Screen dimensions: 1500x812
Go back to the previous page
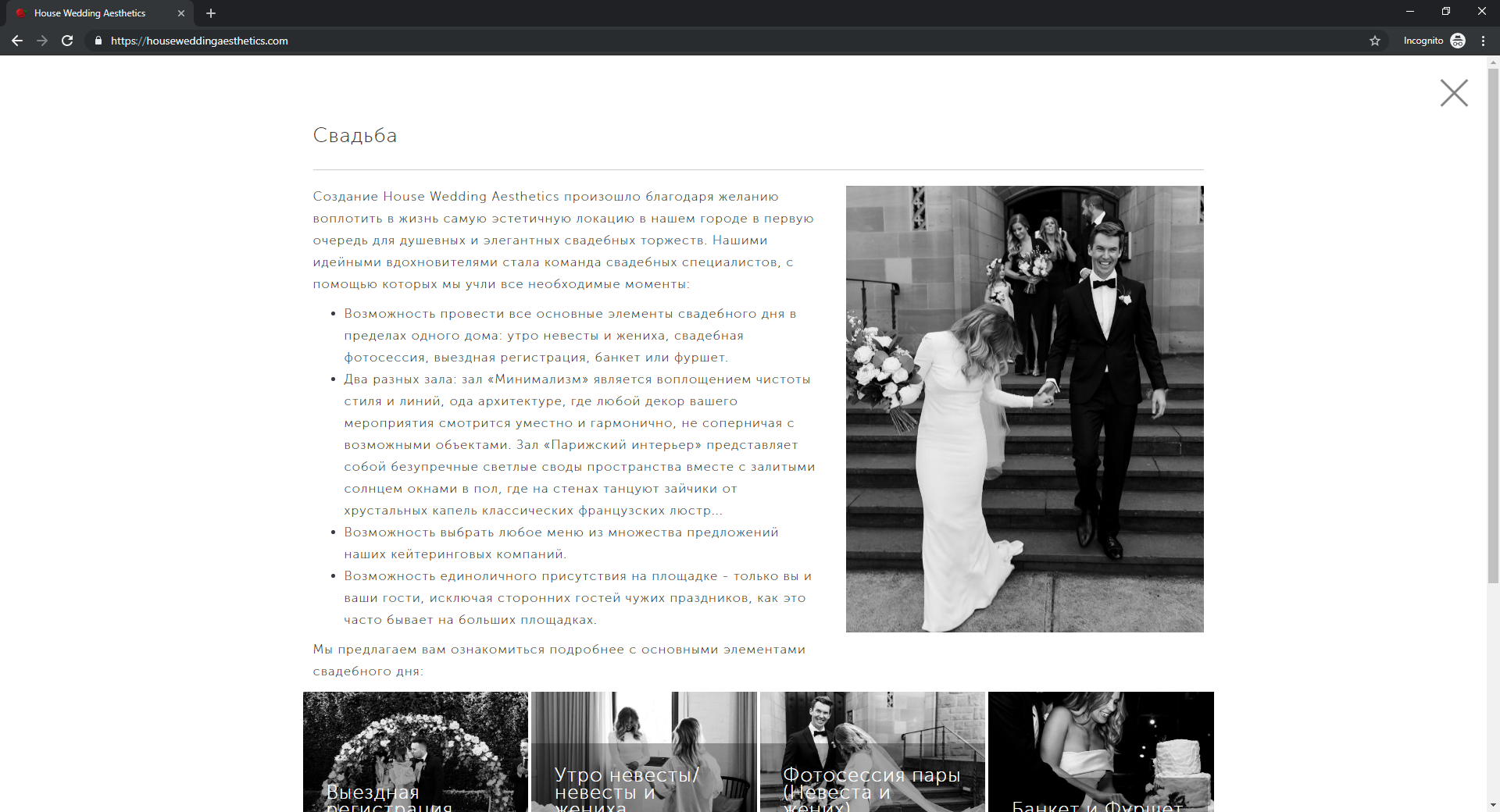[17, 41]
